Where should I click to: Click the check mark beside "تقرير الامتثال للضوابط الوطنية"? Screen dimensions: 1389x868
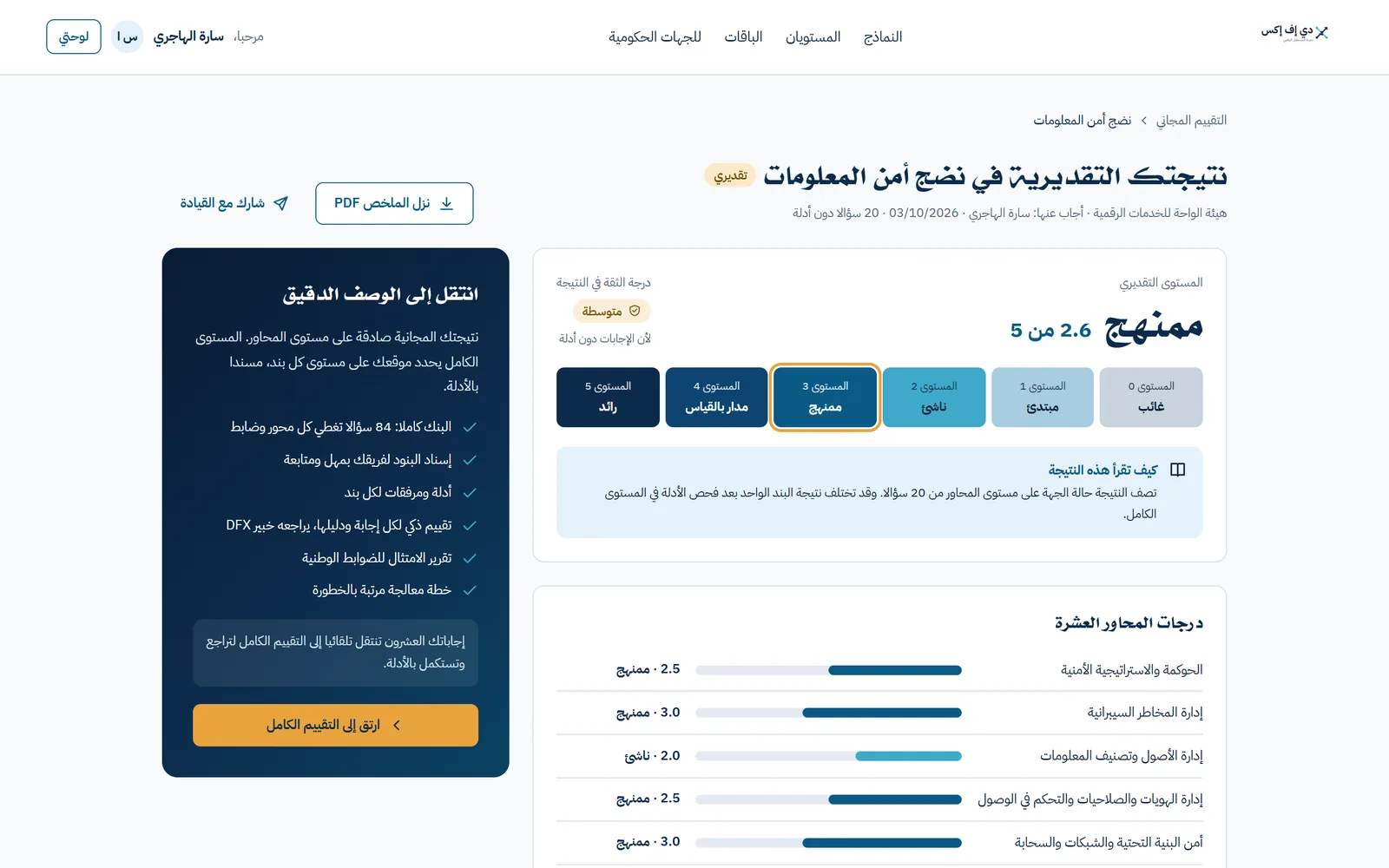pyautogui.click(x=470, y=558)
